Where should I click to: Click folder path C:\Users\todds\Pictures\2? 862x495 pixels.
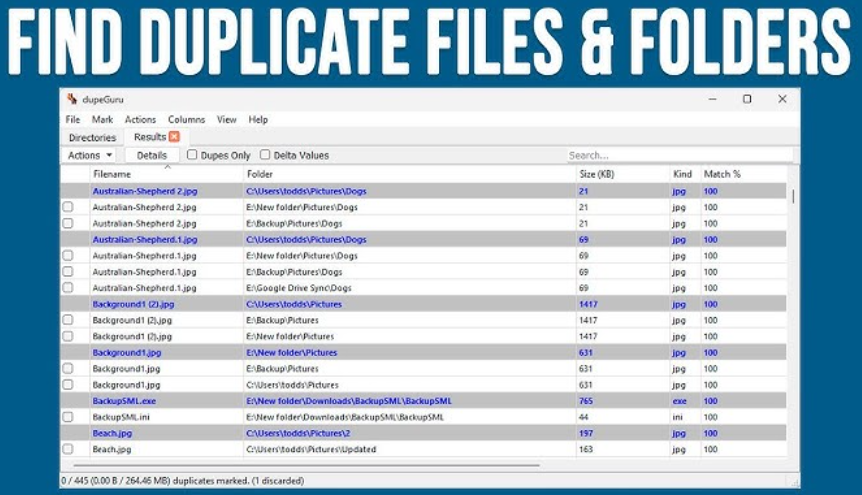tap(298, 433)
